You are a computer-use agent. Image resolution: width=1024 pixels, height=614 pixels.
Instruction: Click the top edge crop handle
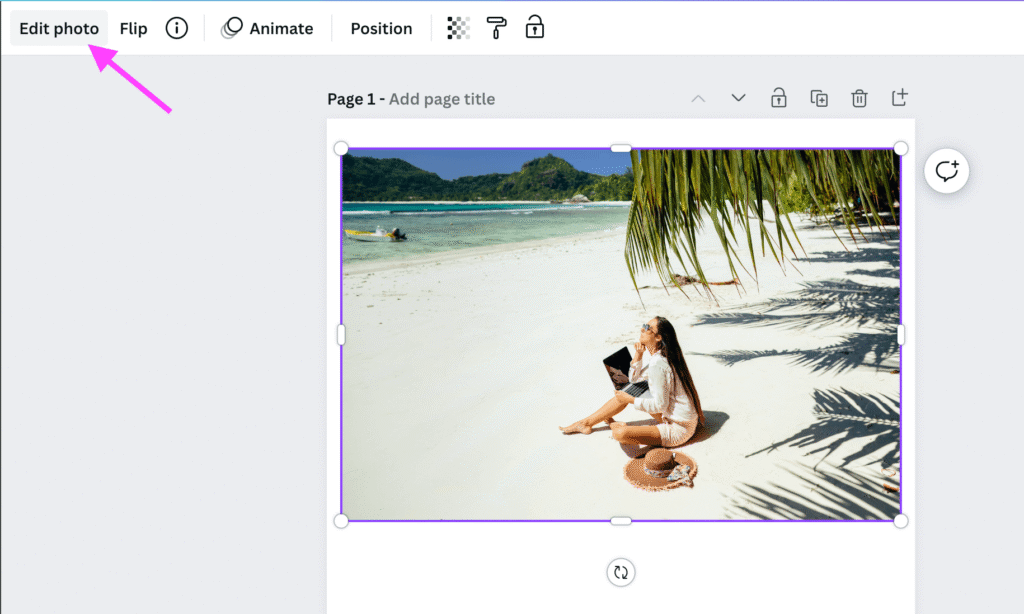620,148
